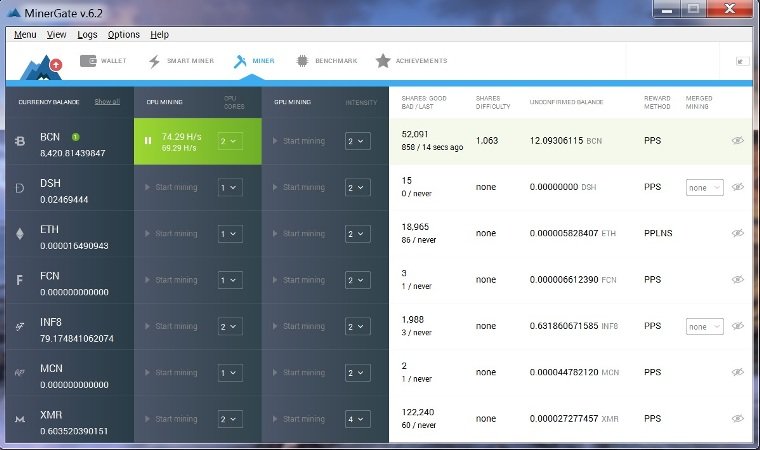Expand BCN CPU cores dropdown
Image resolution: width=760 pixels, height=450 pixels.
click(x=230, y=141)
